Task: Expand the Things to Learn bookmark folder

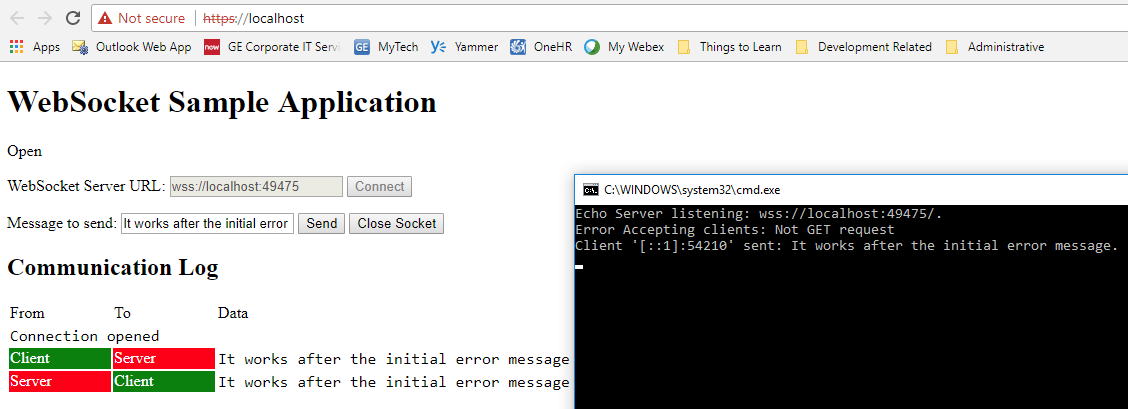Action: [729, 47]
